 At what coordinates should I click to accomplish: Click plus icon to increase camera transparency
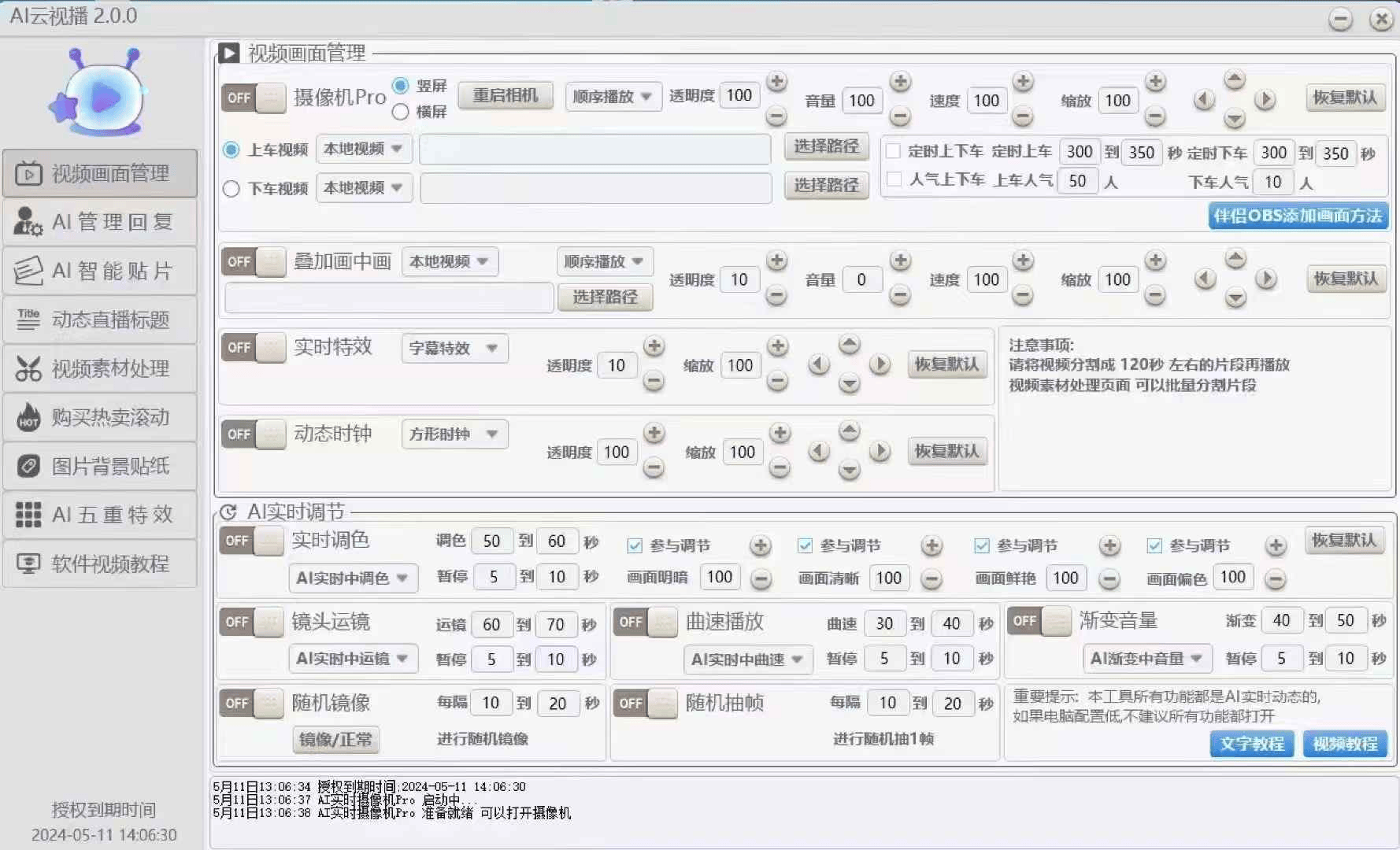click(x=776, y=82)
